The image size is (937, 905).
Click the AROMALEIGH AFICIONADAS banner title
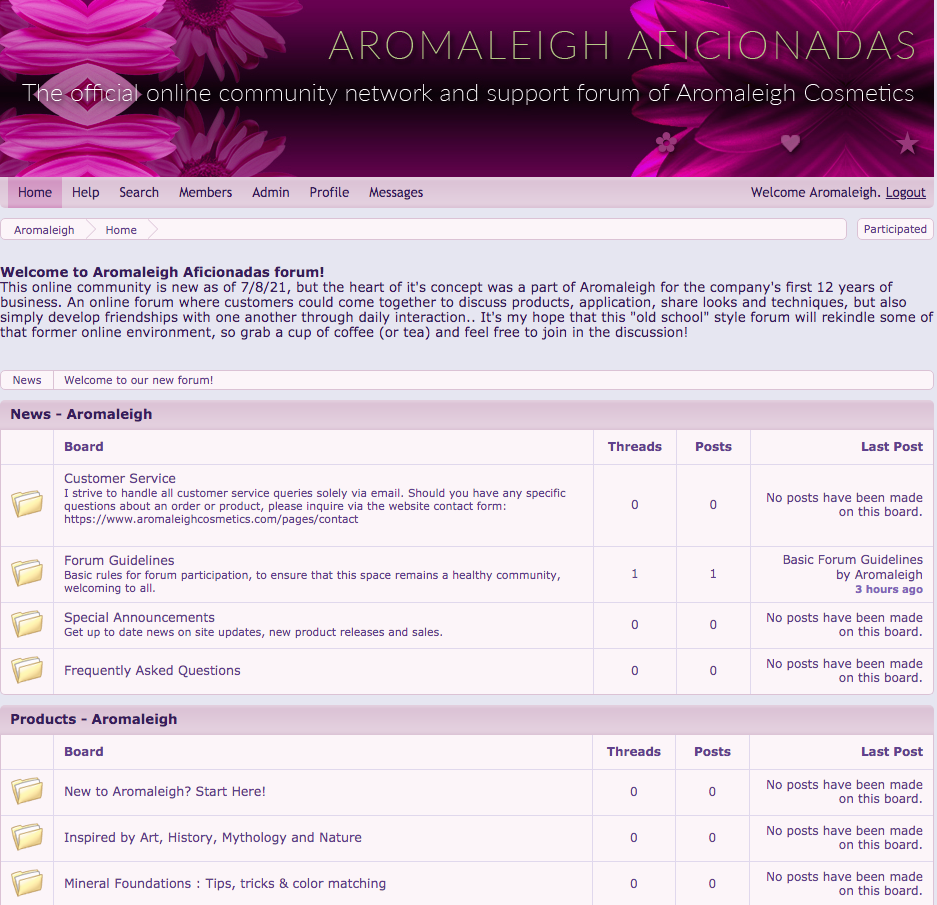(622, 45)
